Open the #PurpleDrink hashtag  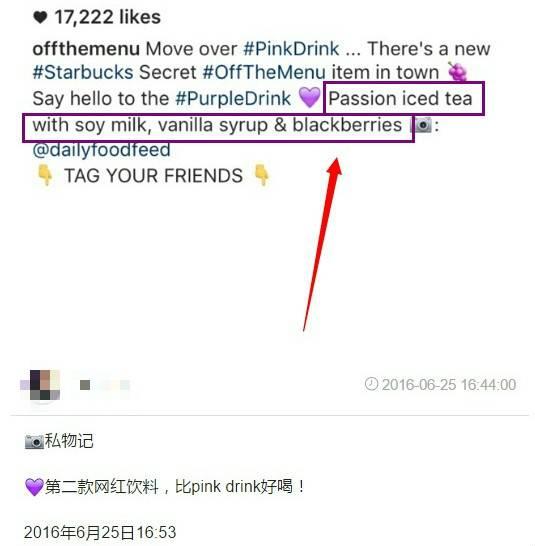pos(233,99)
